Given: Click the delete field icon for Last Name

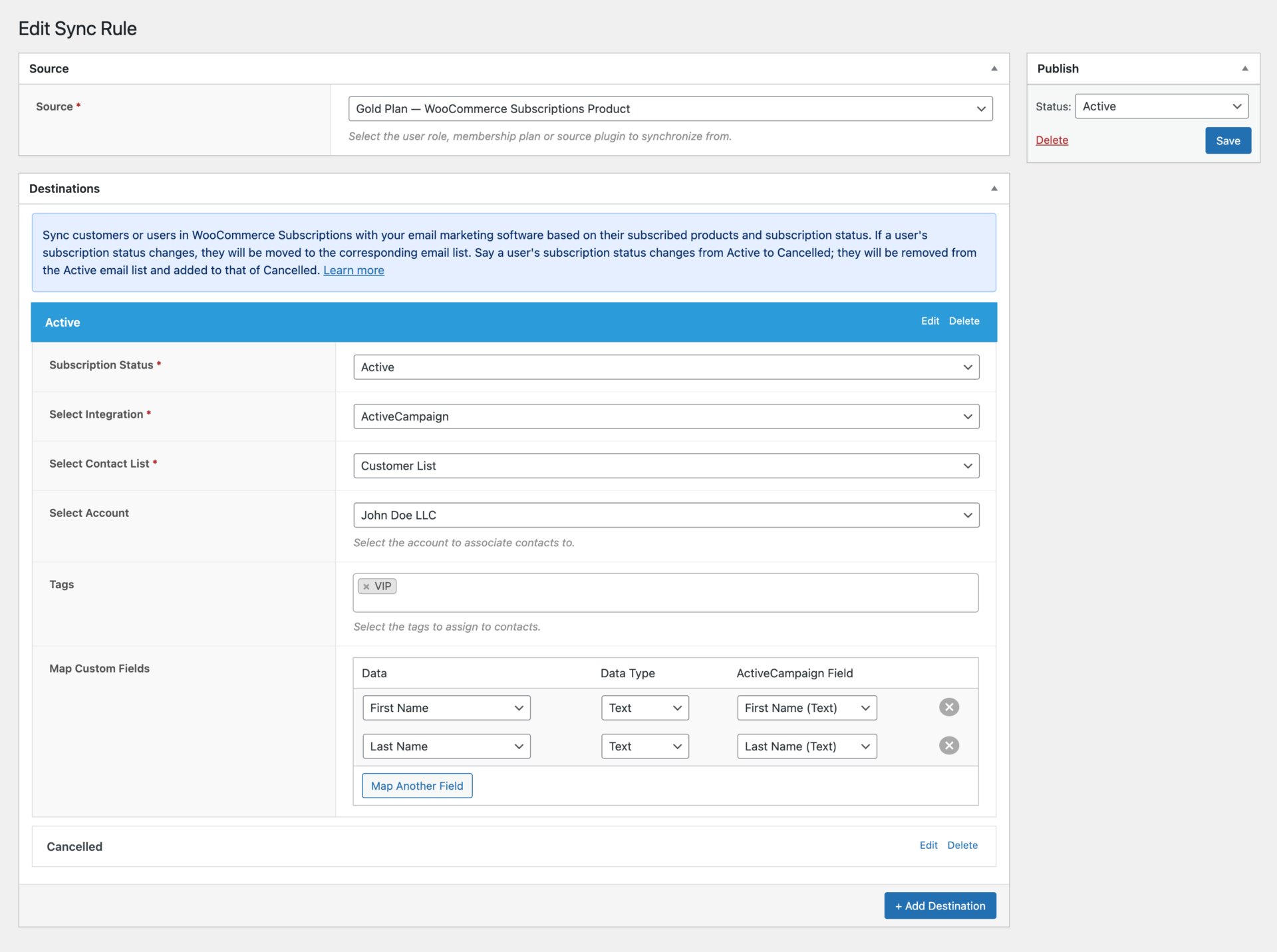Looking at the screenshot, I should [x=949, y=745].
